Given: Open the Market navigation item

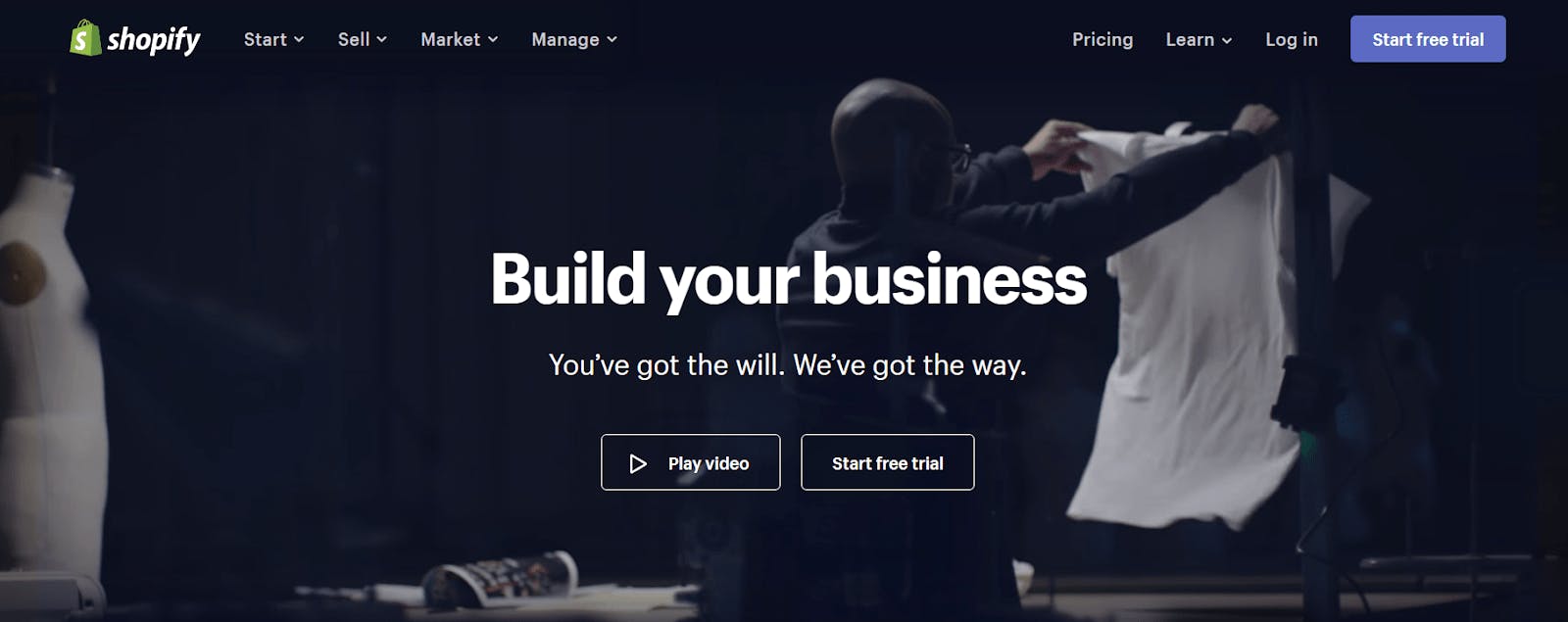Looking at the screenshot, I should coord(451,39).
